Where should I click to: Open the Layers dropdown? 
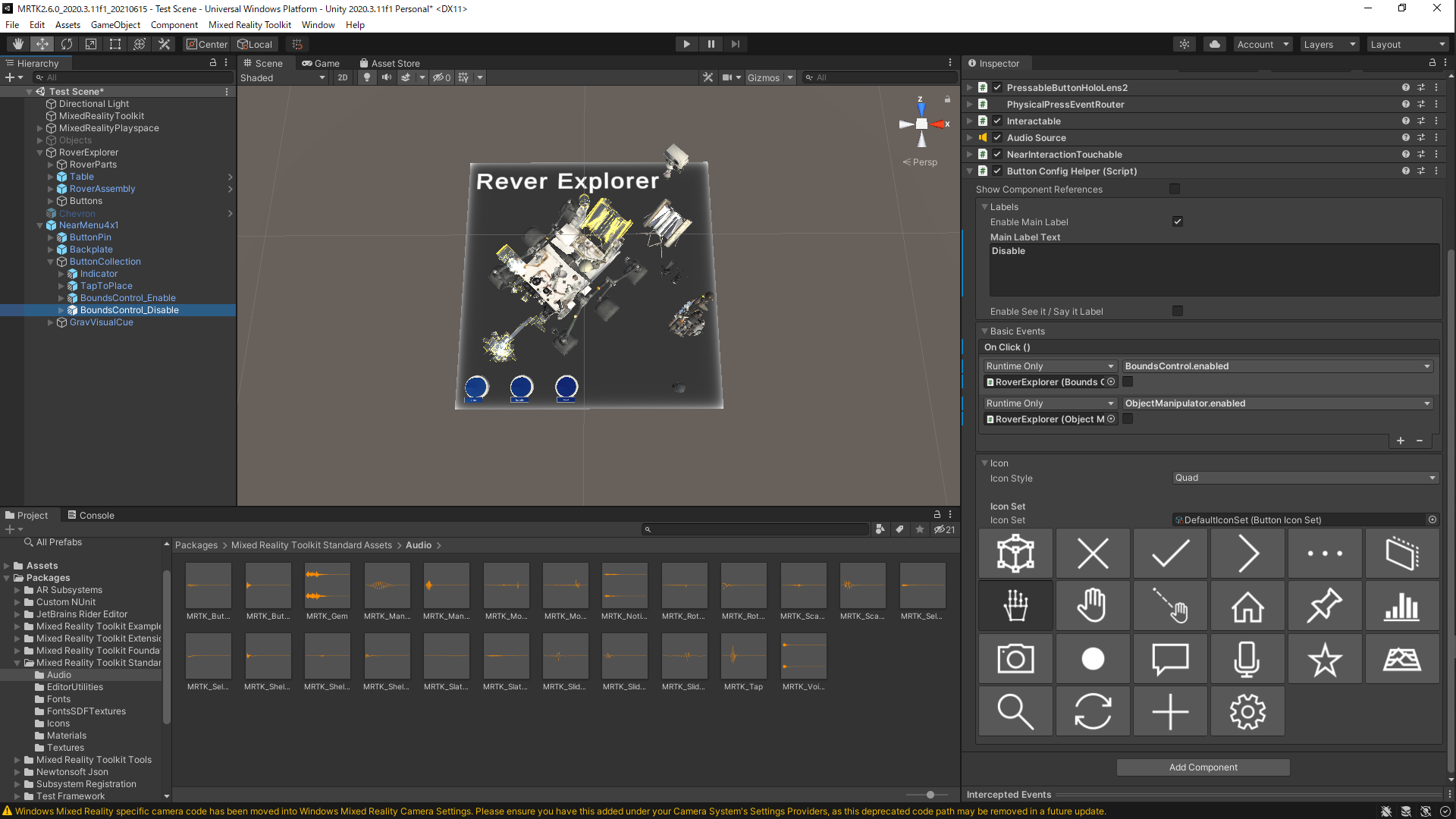(x=1329, y=45)
